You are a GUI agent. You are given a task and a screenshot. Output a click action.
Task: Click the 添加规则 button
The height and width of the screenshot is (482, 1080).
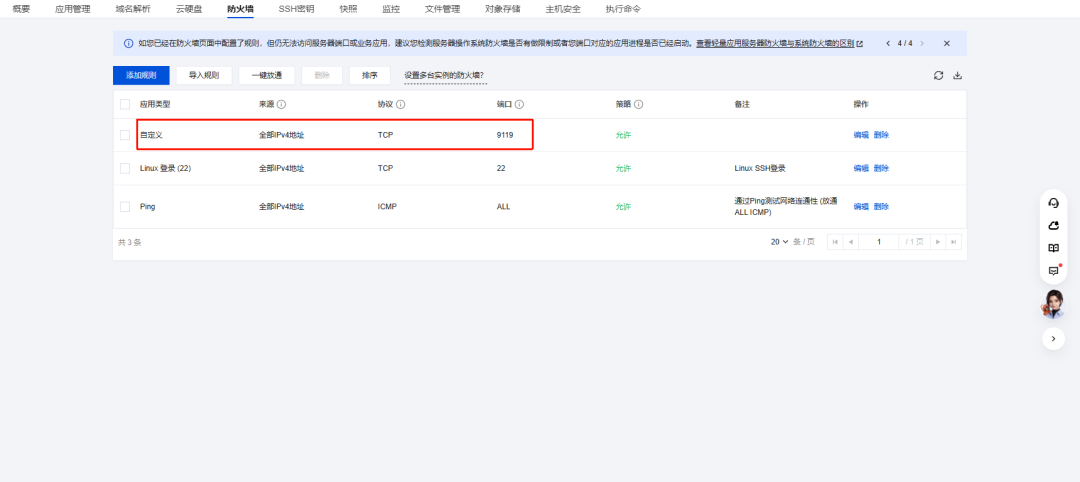click(x=141, y=76)
